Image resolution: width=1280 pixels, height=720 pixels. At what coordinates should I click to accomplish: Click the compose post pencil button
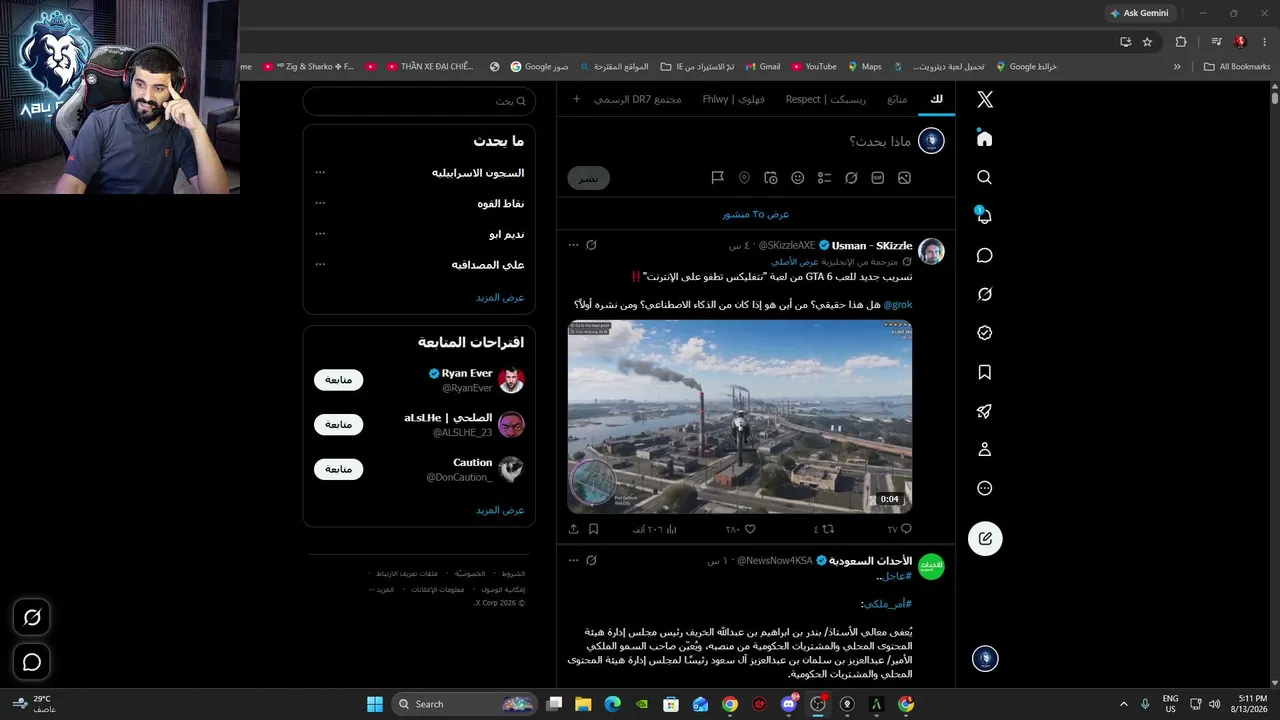(x=985, y=539)
